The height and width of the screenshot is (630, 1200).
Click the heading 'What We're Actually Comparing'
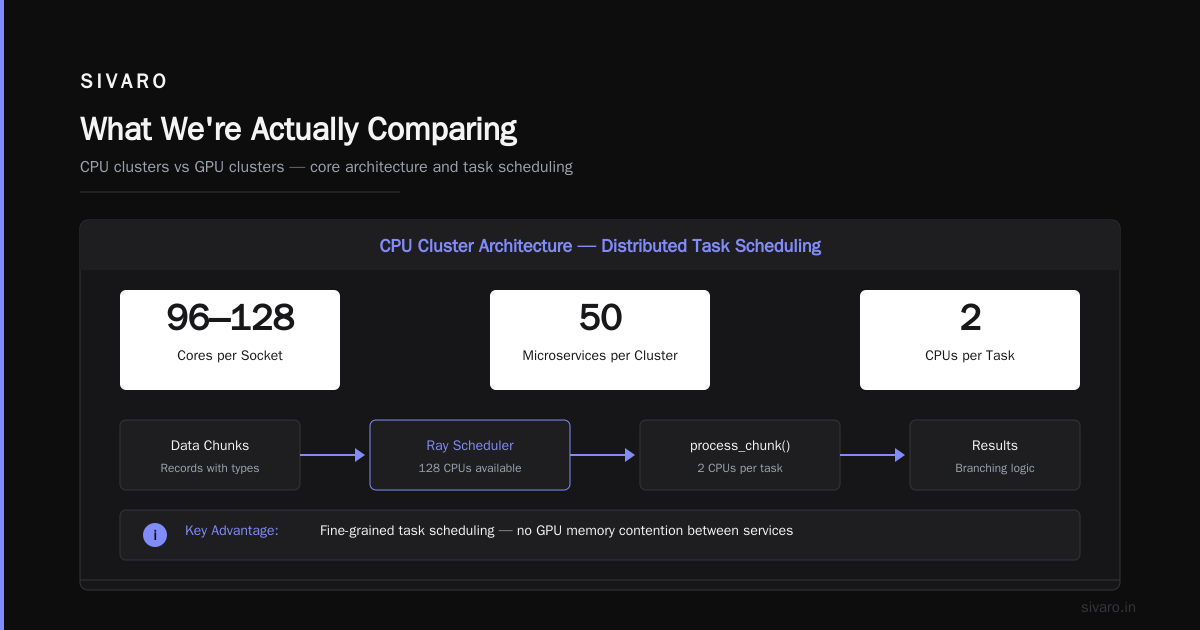tap(298, 129)
